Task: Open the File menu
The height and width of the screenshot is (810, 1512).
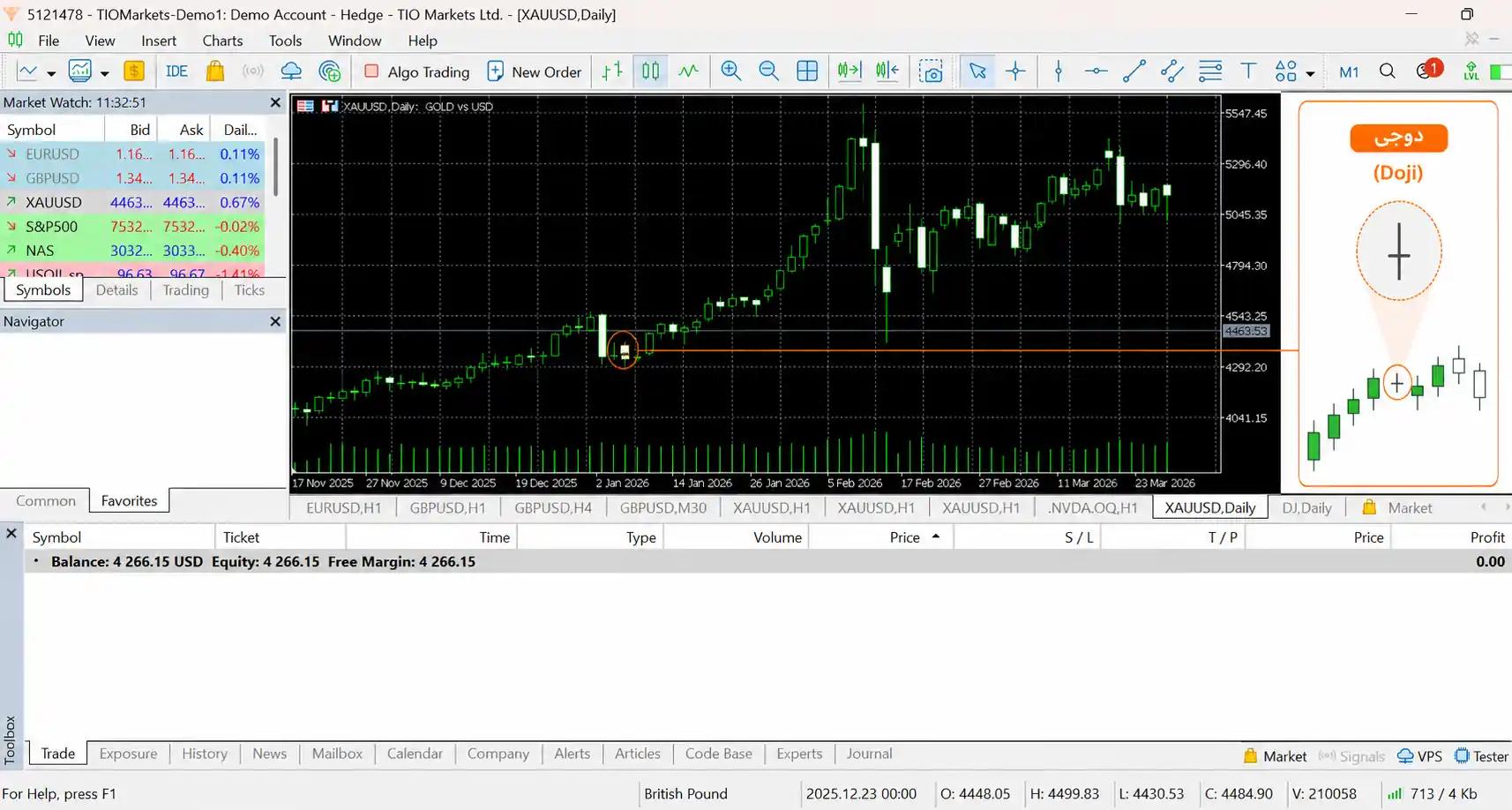Action: click(x=49, y=41)
